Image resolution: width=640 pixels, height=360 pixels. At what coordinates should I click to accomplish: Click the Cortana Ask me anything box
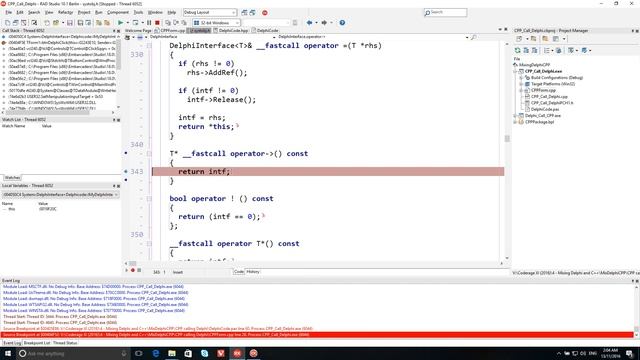pyautogui.click(x=73, y=353)
